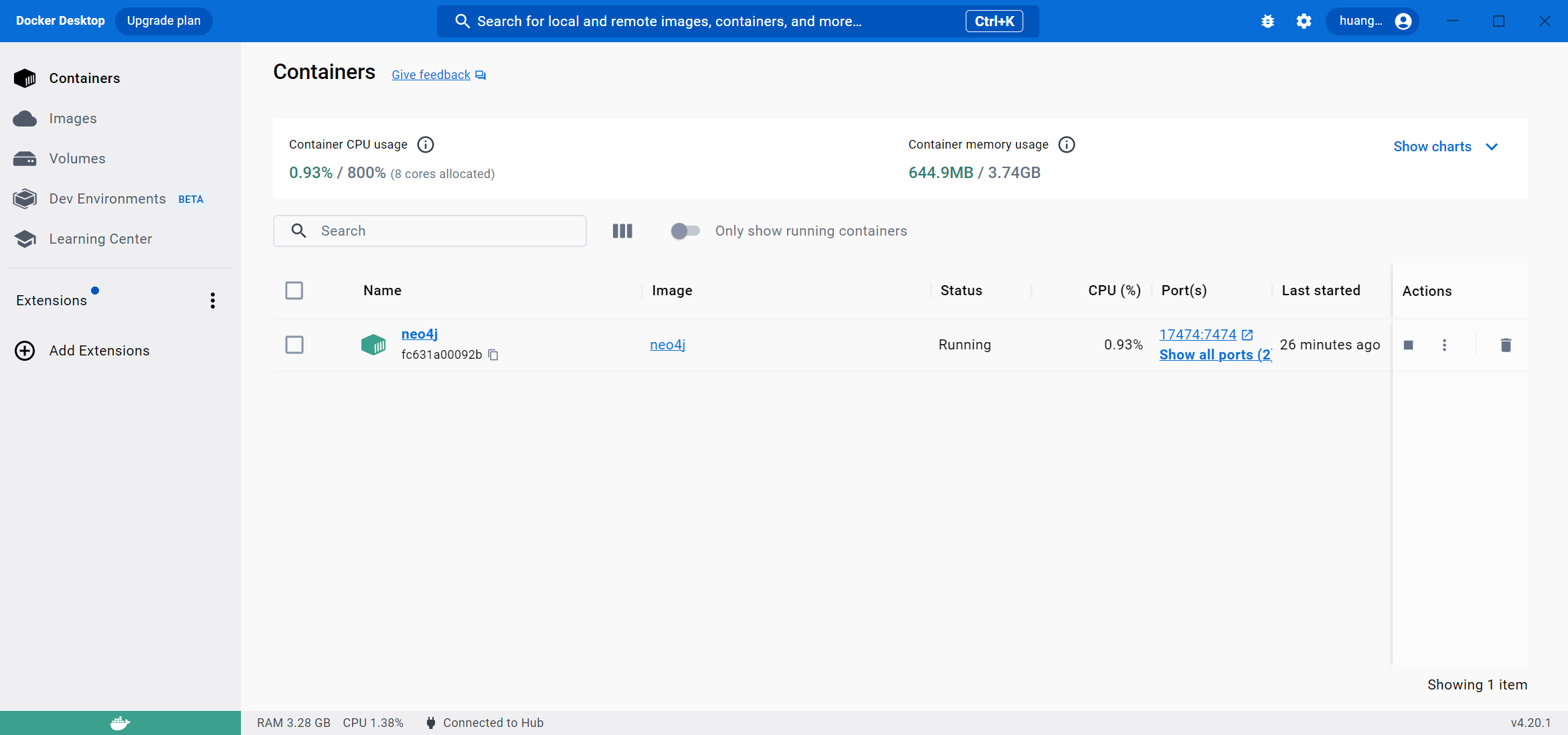Expand Show charts
1568x735 pixels.
tap(1446, 147)
